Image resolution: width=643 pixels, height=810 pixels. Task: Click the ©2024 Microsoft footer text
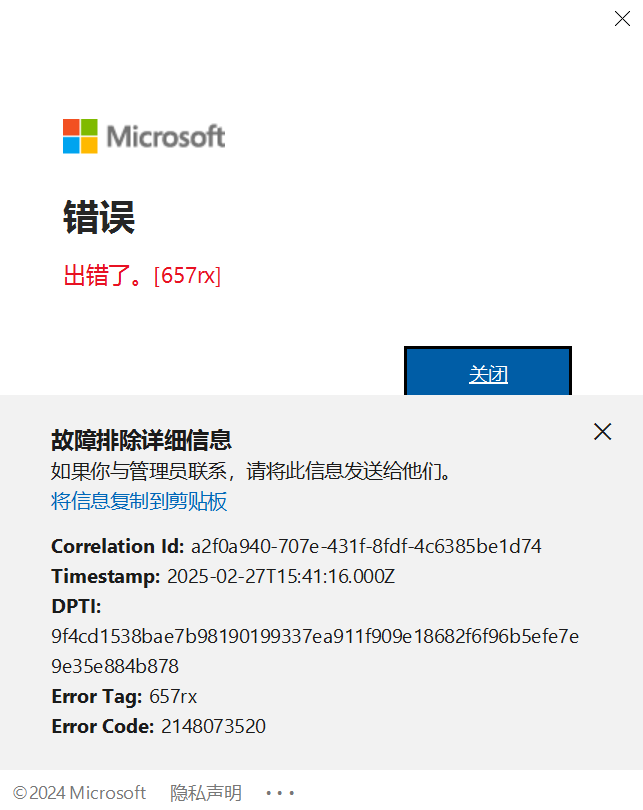[x=79, y=792]
